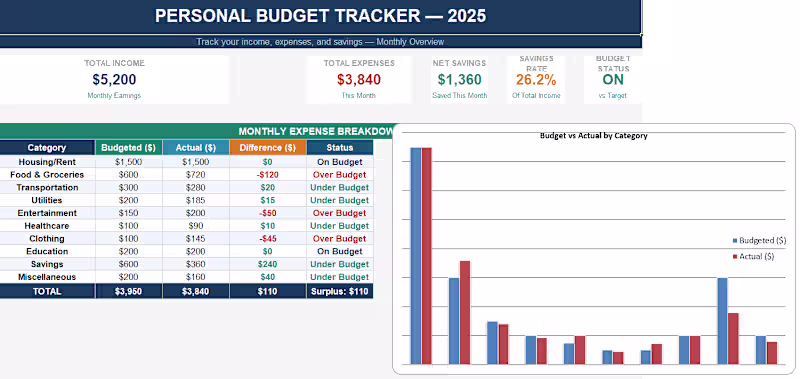The image size is (800, 379).
Task: Select the Housing/Rent category cell
Action: point(47,162)
